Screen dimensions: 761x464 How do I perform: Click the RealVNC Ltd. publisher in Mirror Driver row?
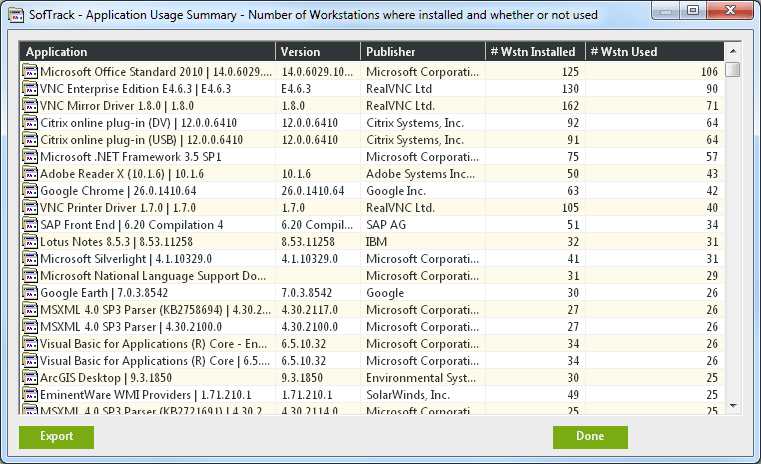pos(400,106)
